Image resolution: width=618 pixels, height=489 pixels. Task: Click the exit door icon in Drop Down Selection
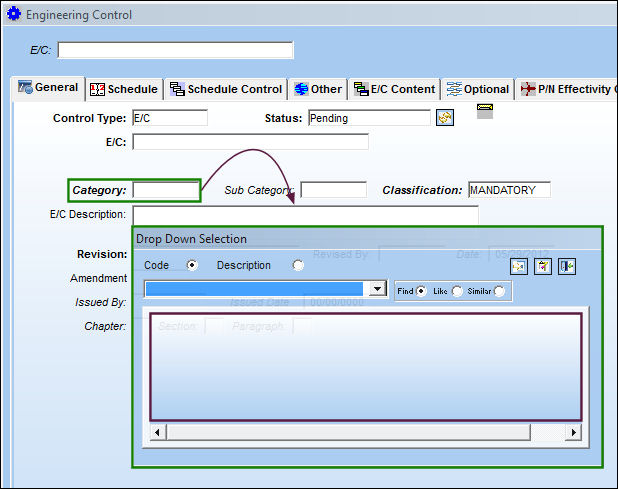point(567,266)
